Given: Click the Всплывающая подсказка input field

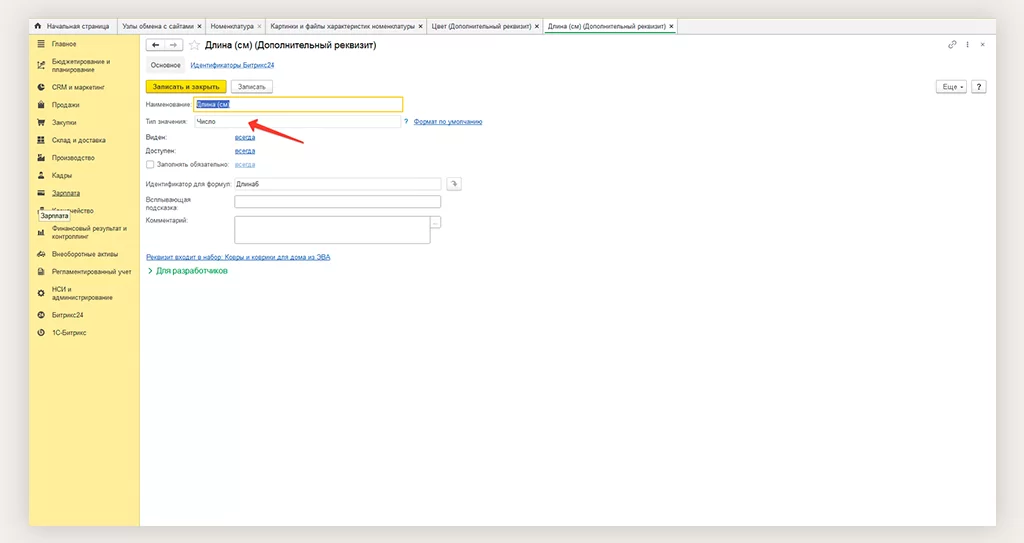Looking at the screenshot, I should 337,201.
